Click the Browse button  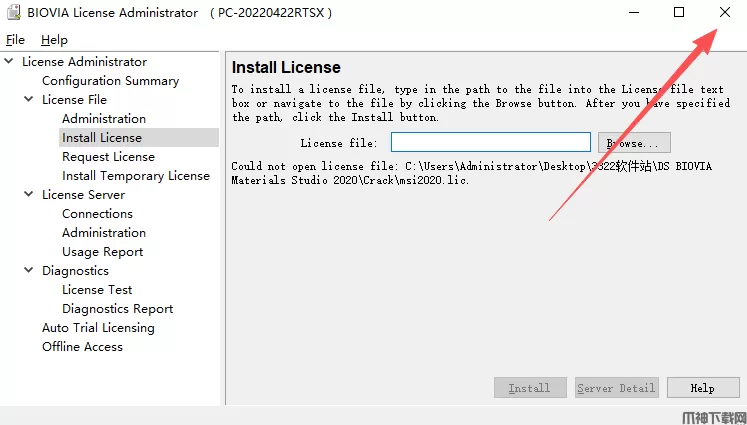click(633, 143)
